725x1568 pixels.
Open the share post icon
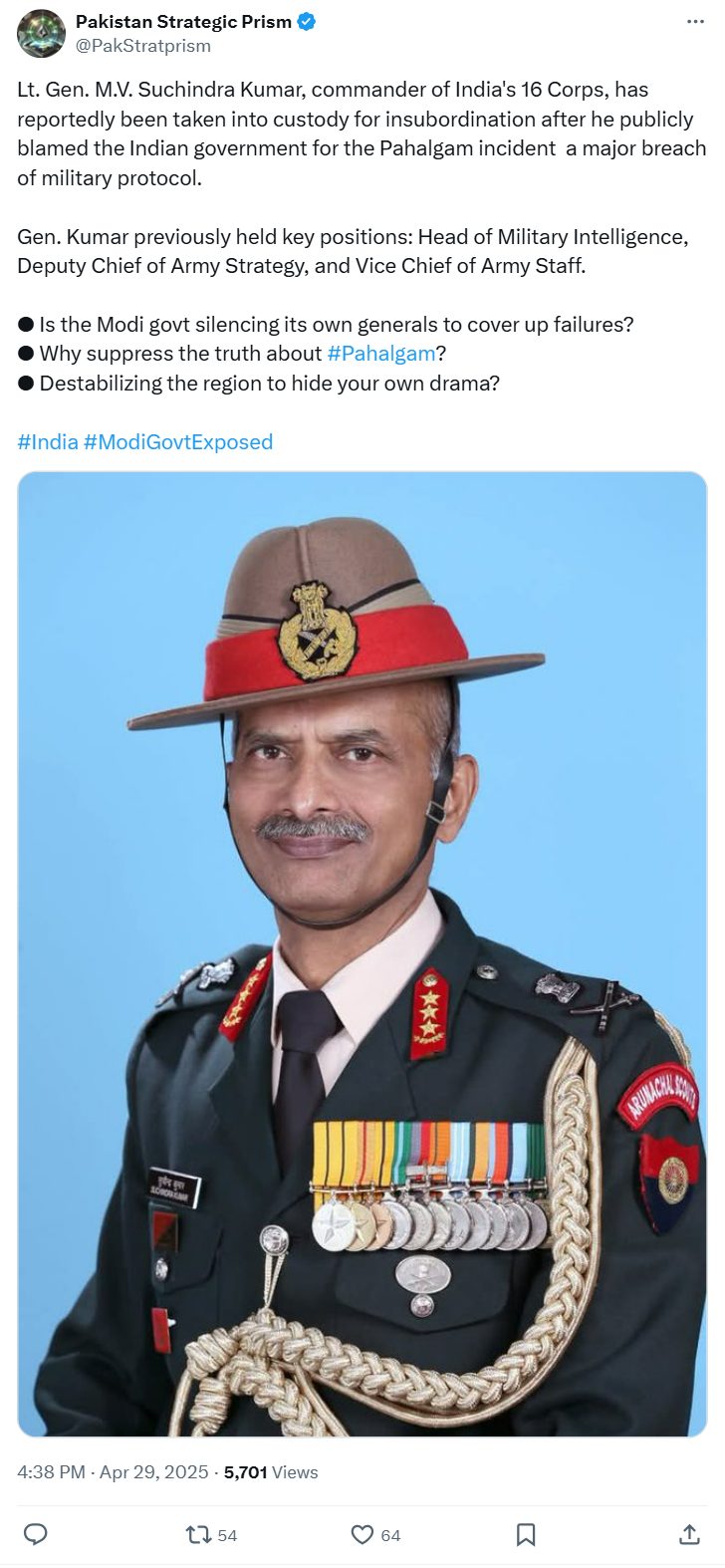tap(688, 1534)
